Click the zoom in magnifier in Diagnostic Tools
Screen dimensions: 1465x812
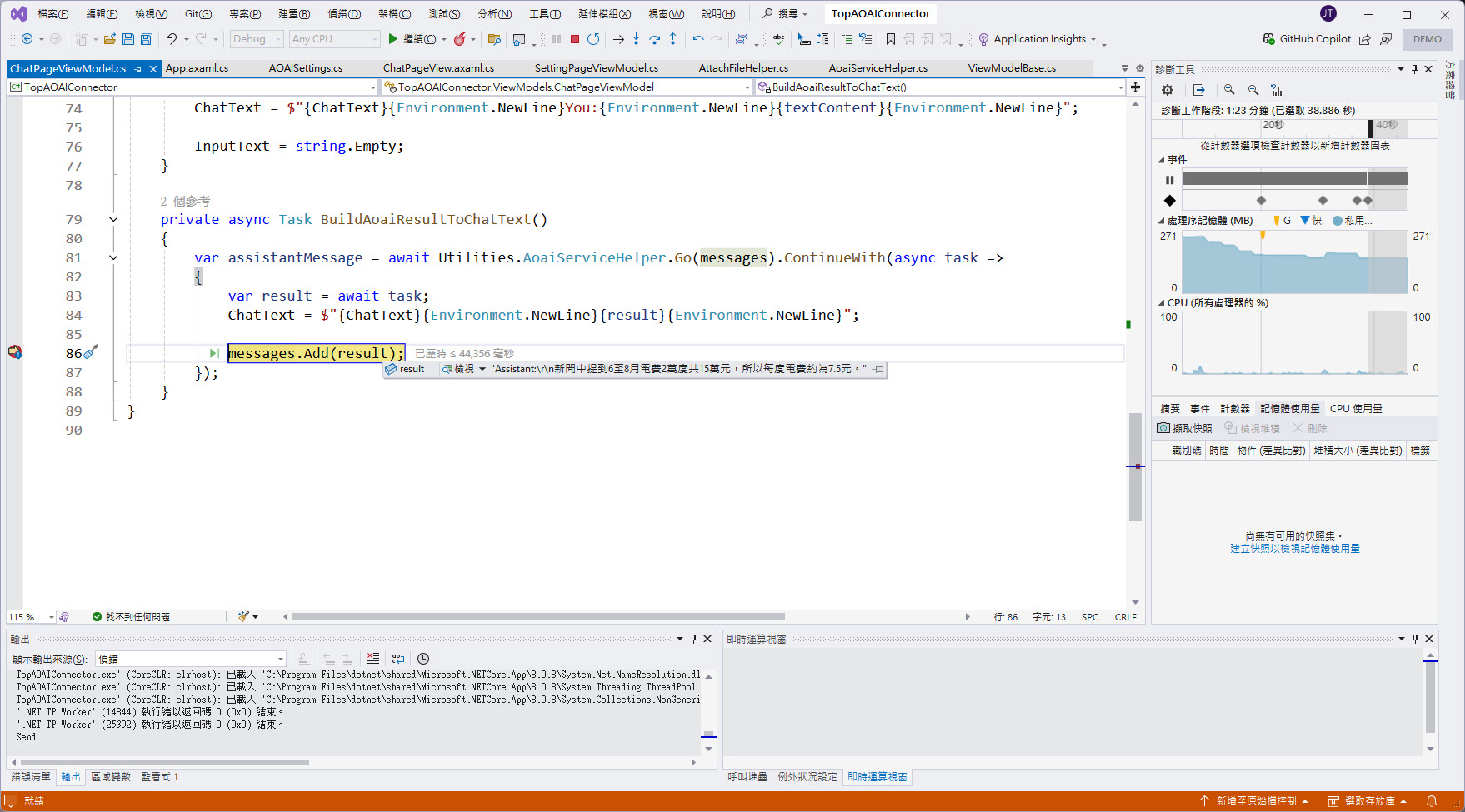click(x=1229, y=90)
